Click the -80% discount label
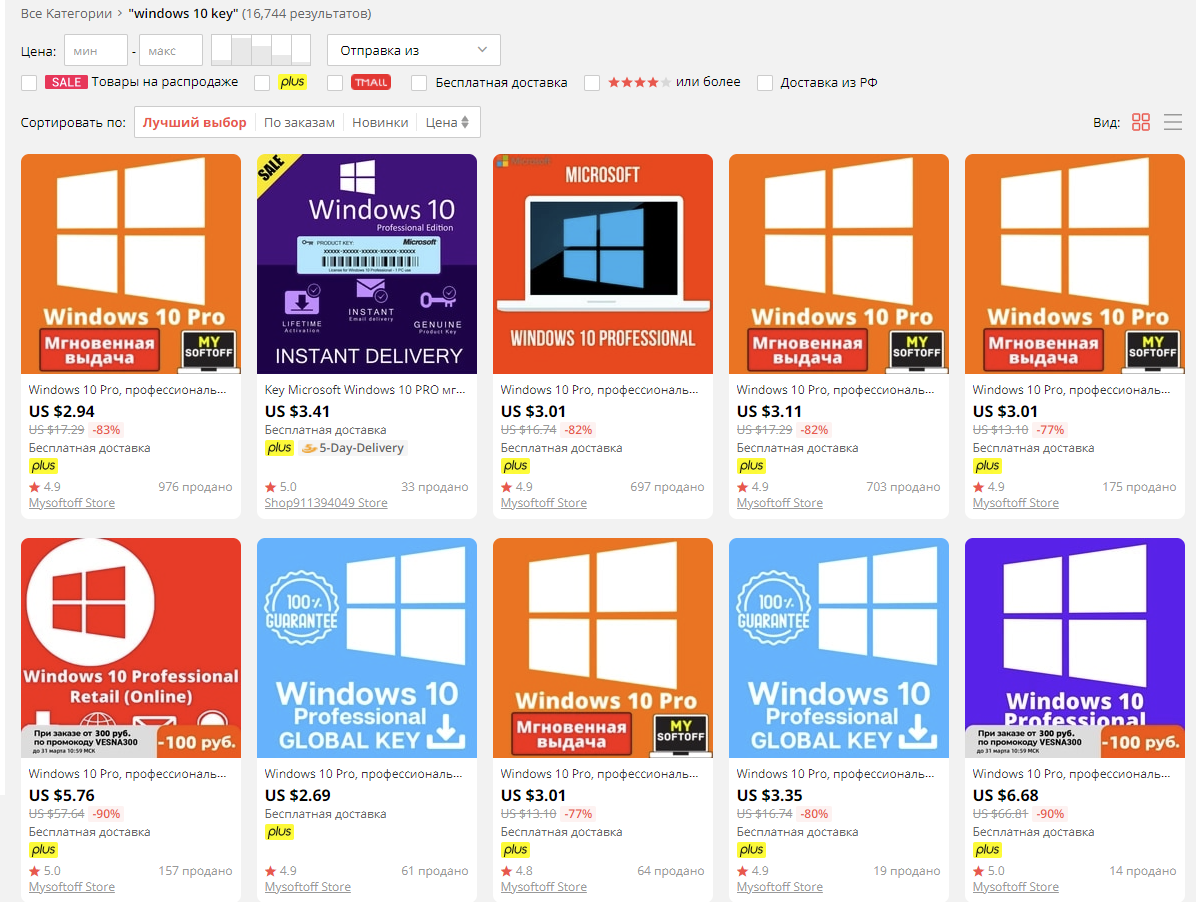This screenshot has width=1196, height=902. click(x=814, y=814)
